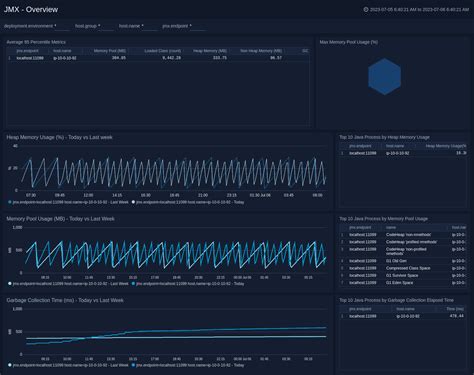Screen dimensions: 474x375
Task: Toggle Today series in Garbage Collection legend
Action: pos(188,365)
